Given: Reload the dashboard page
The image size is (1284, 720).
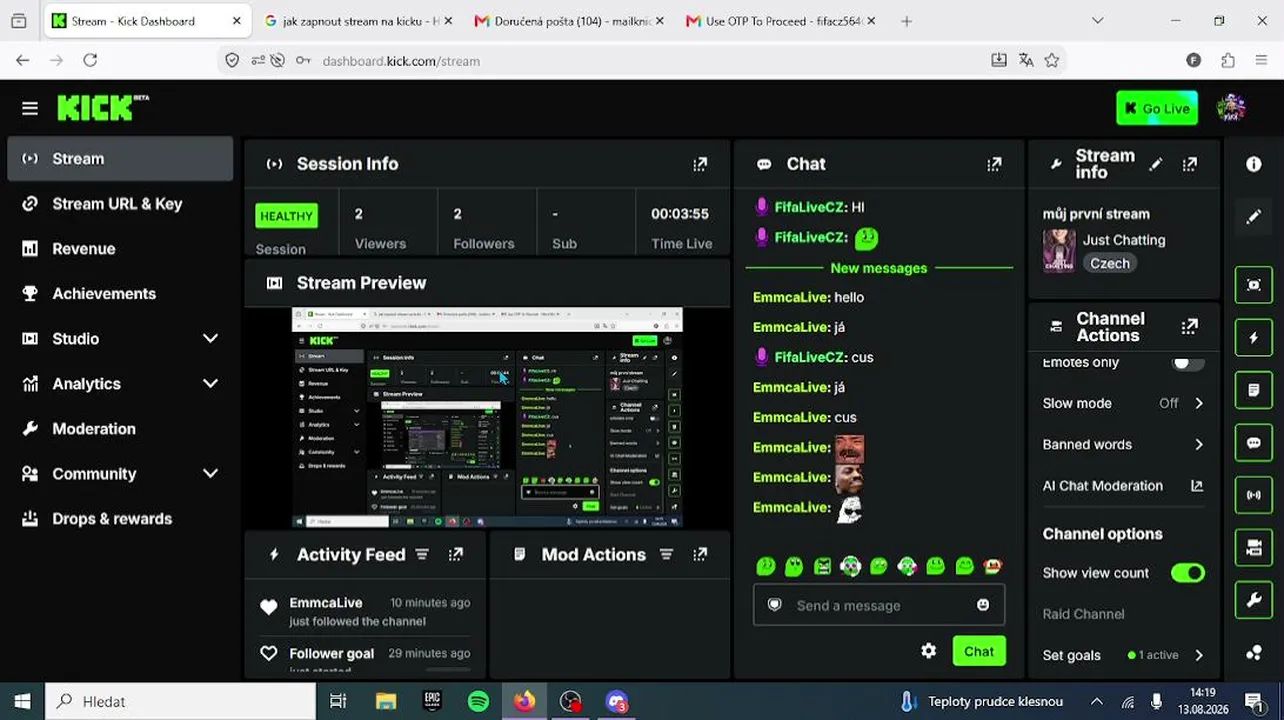Looking at the screenshot, I should (90, 60).
